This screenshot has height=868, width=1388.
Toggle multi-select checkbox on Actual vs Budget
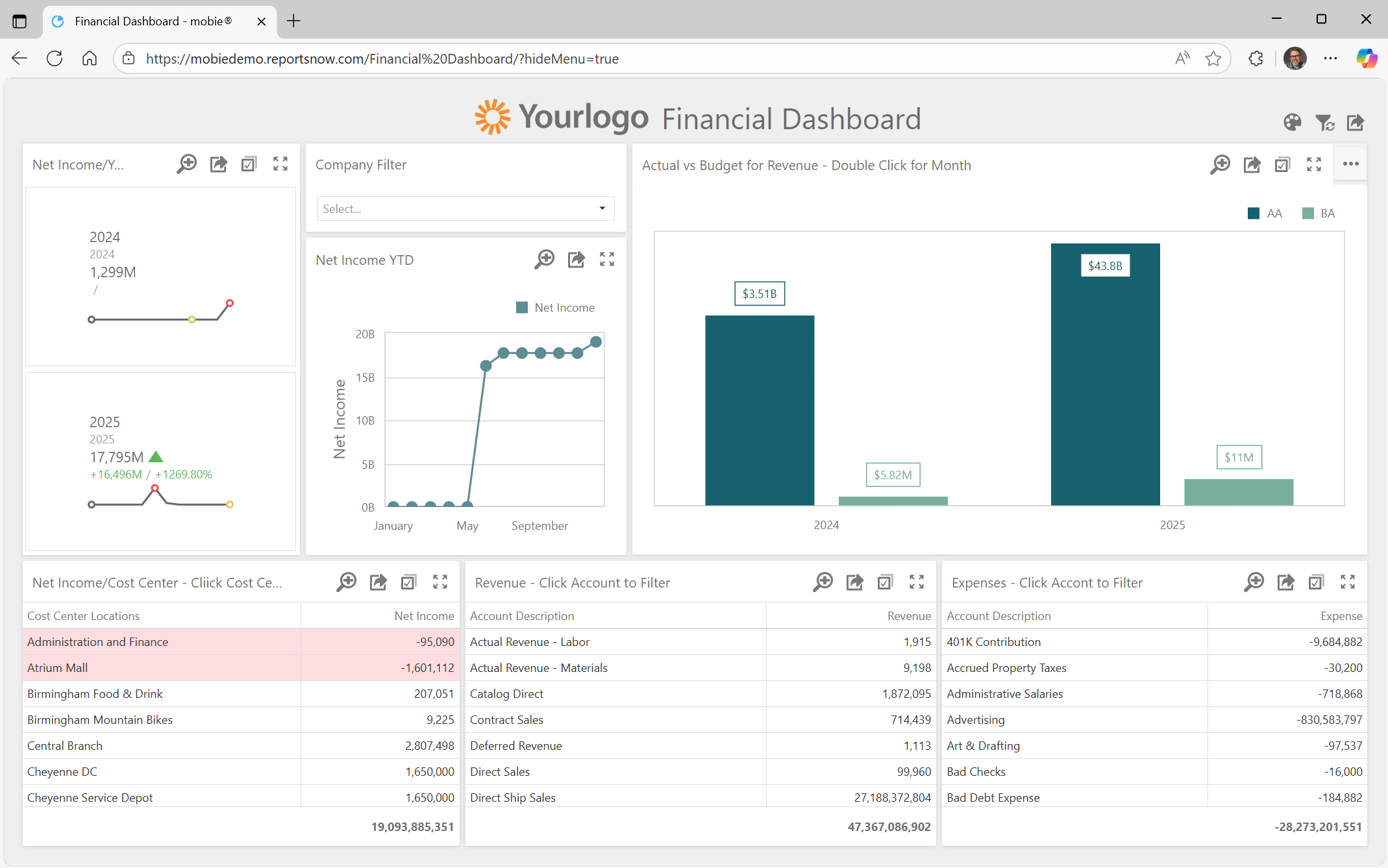[x=1282, y=164]
